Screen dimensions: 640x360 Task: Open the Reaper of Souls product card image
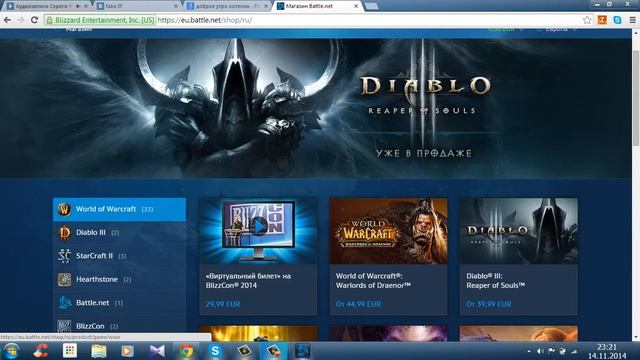[519, 231]
